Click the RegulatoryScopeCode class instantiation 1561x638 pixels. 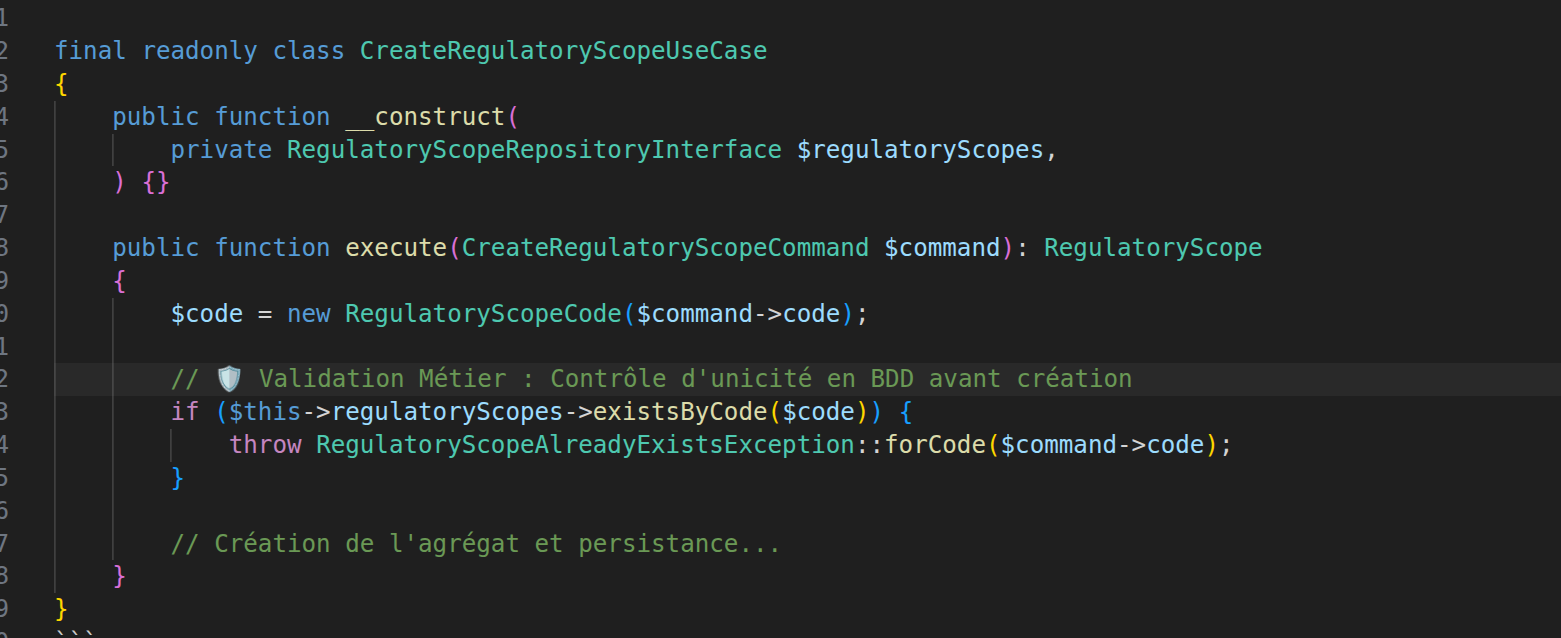click(x=483, y=314)
